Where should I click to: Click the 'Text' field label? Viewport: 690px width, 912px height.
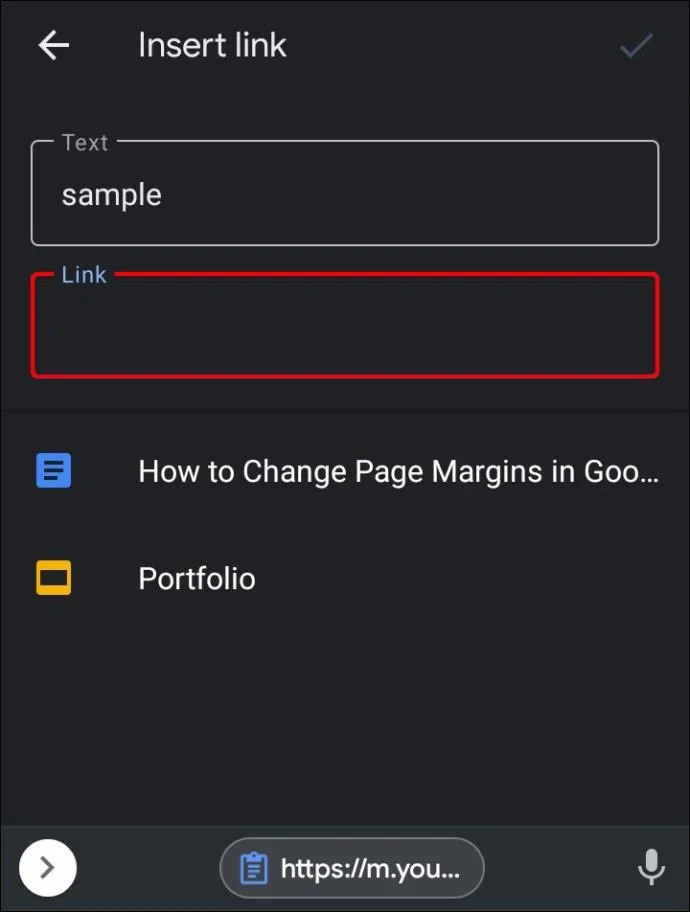[84, 142]
